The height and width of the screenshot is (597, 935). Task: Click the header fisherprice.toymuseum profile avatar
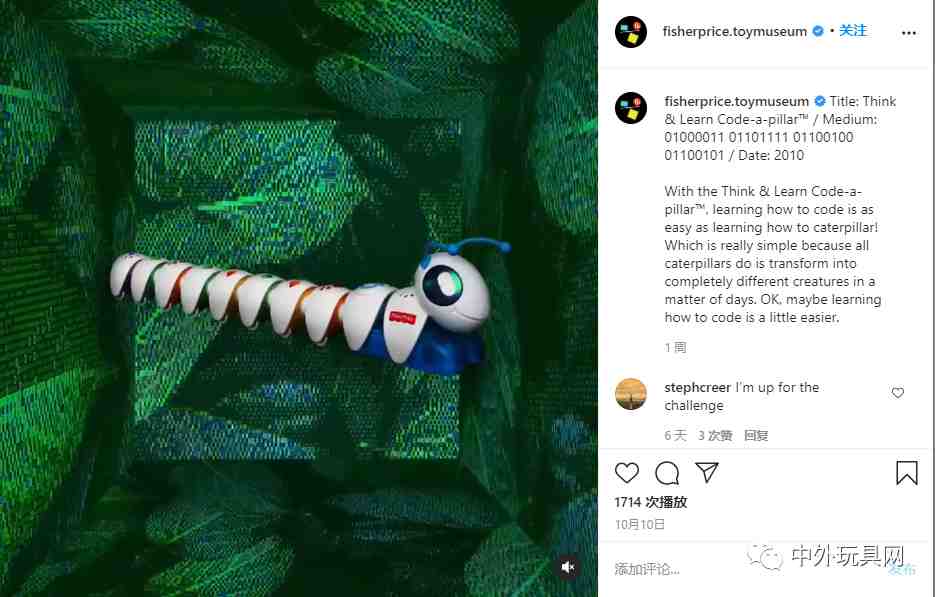pyautogui.click(x=631, y=32)
